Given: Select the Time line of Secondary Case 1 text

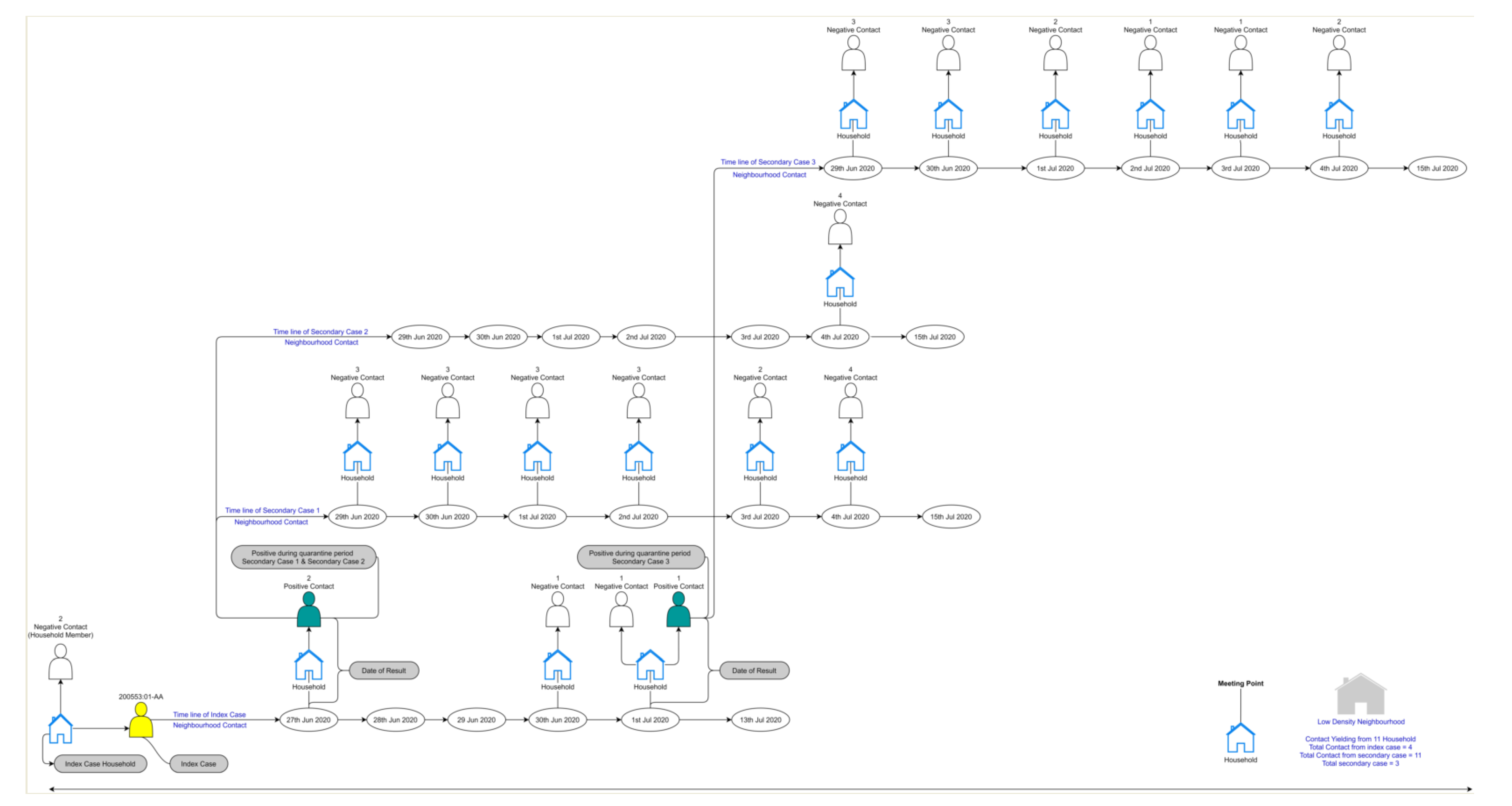Looking at the screenshot, I should point(272,510).
